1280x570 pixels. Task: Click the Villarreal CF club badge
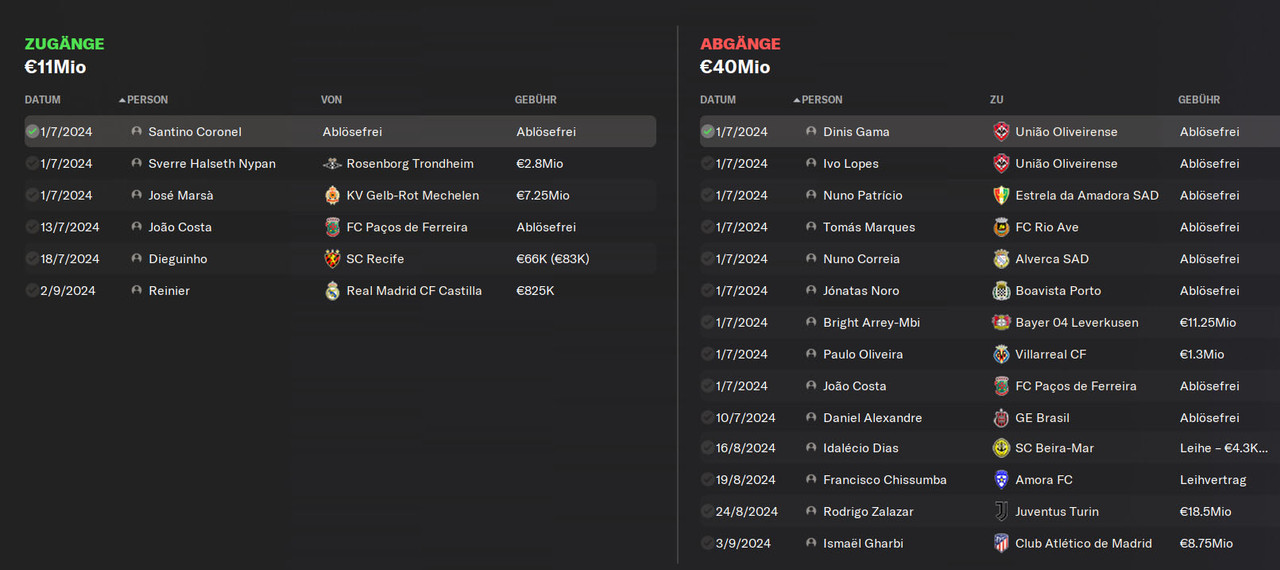[x=1001, y=355]
